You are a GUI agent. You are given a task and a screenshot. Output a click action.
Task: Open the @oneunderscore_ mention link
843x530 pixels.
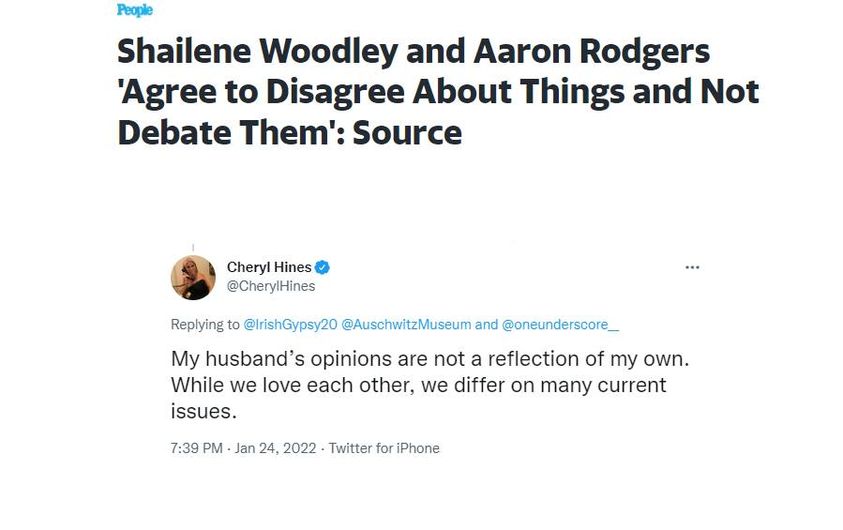point(560,324)
